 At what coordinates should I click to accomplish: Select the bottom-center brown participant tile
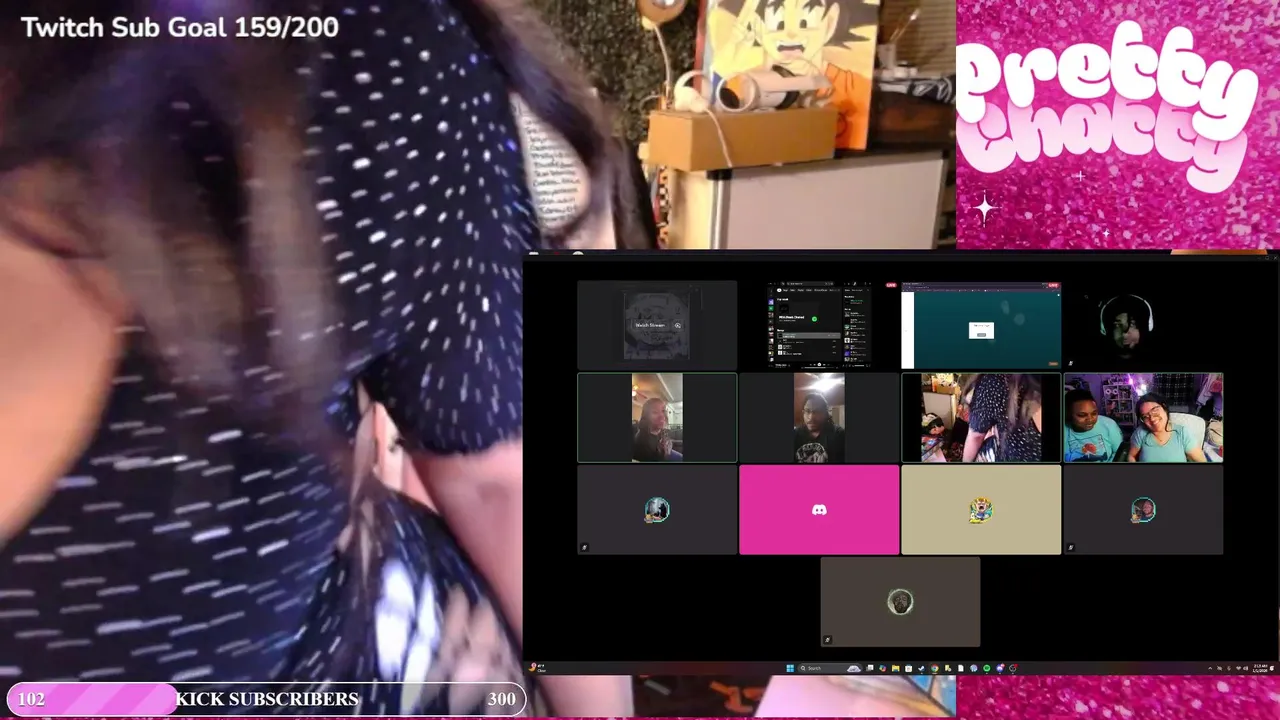pos(900,602)
